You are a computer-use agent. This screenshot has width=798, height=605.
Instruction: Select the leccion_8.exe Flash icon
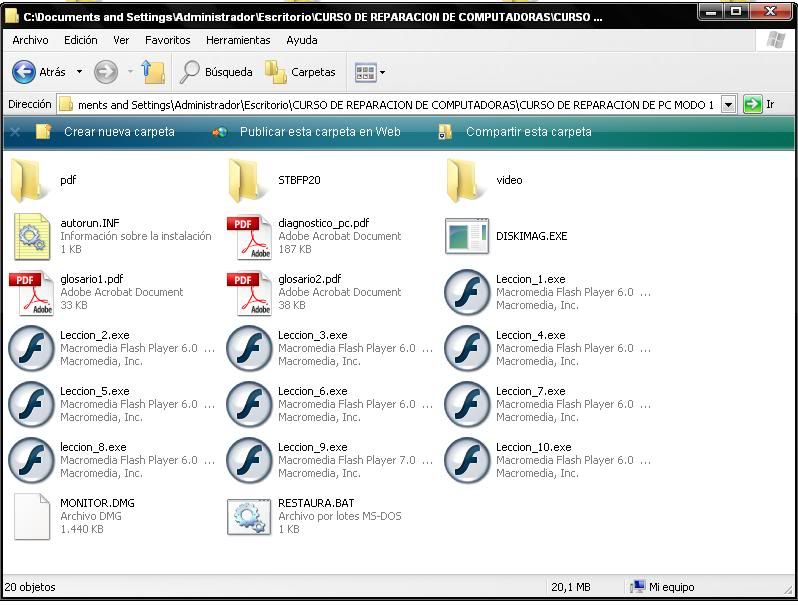point(31,460)
